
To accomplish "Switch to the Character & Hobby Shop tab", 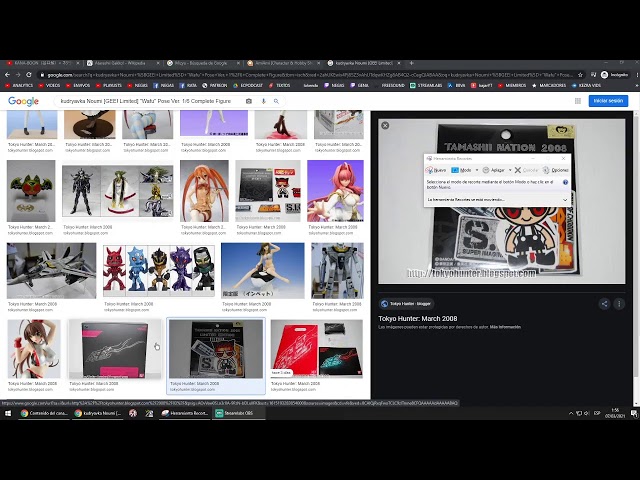I will (283, 63).
